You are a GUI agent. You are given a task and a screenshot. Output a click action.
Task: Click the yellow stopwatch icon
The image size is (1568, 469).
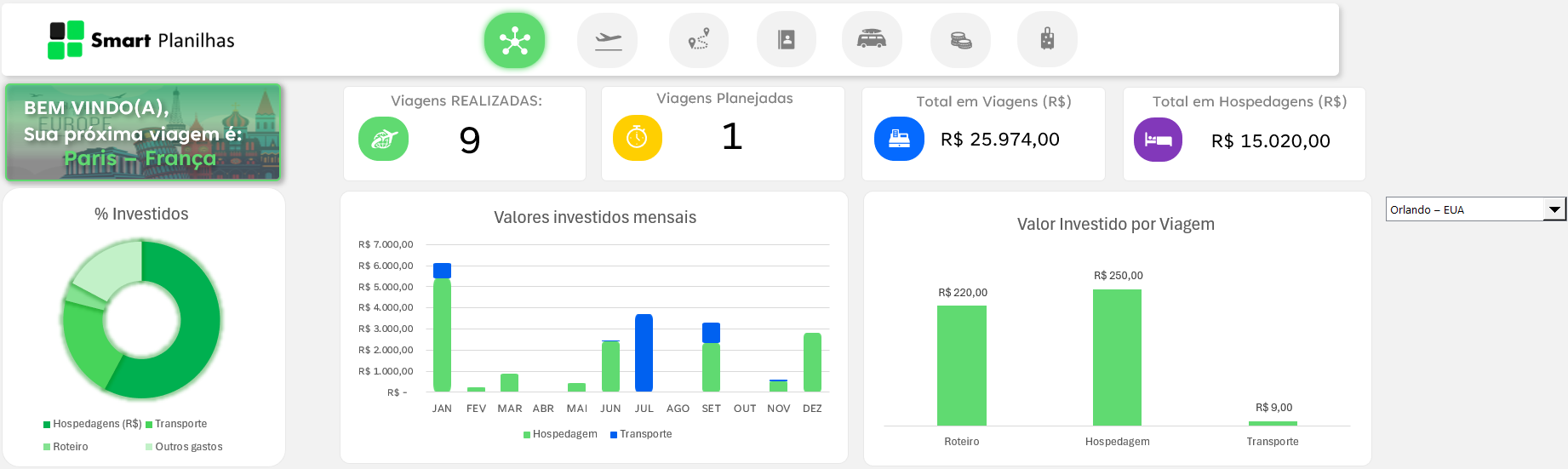(638, 137)
